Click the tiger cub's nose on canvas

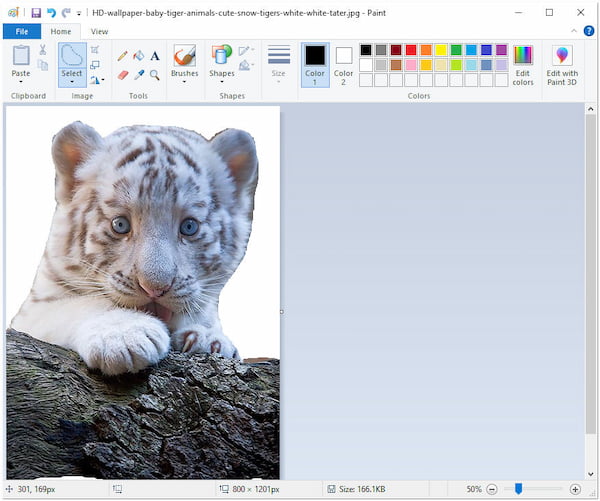(153, 290)
